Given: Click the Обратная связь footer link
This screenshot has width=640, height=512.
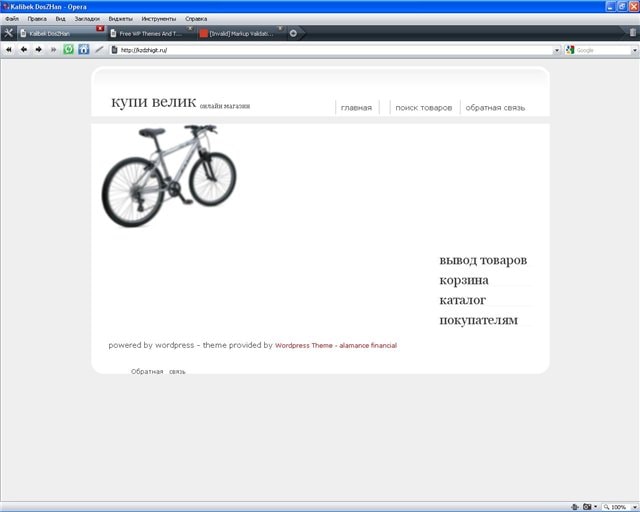Looking at the screenshot, I should 158,372.
